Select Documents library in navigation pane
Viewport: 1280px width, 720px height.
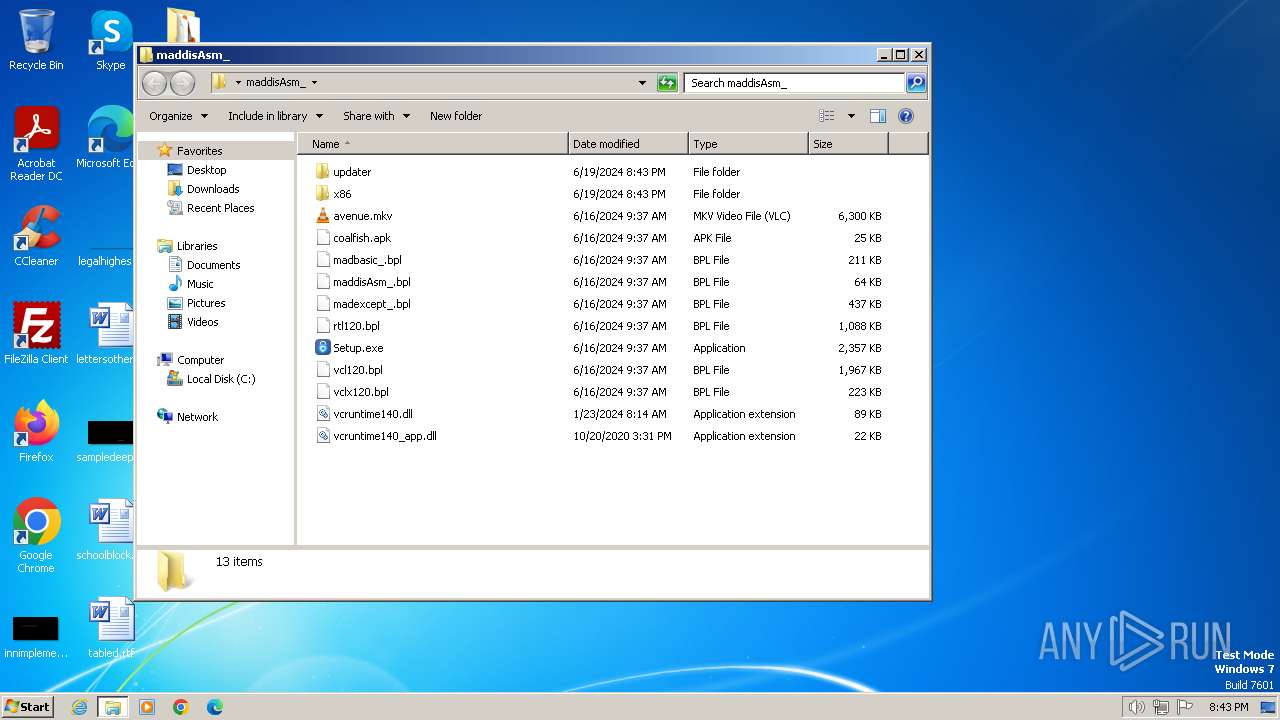click(213, 265)
